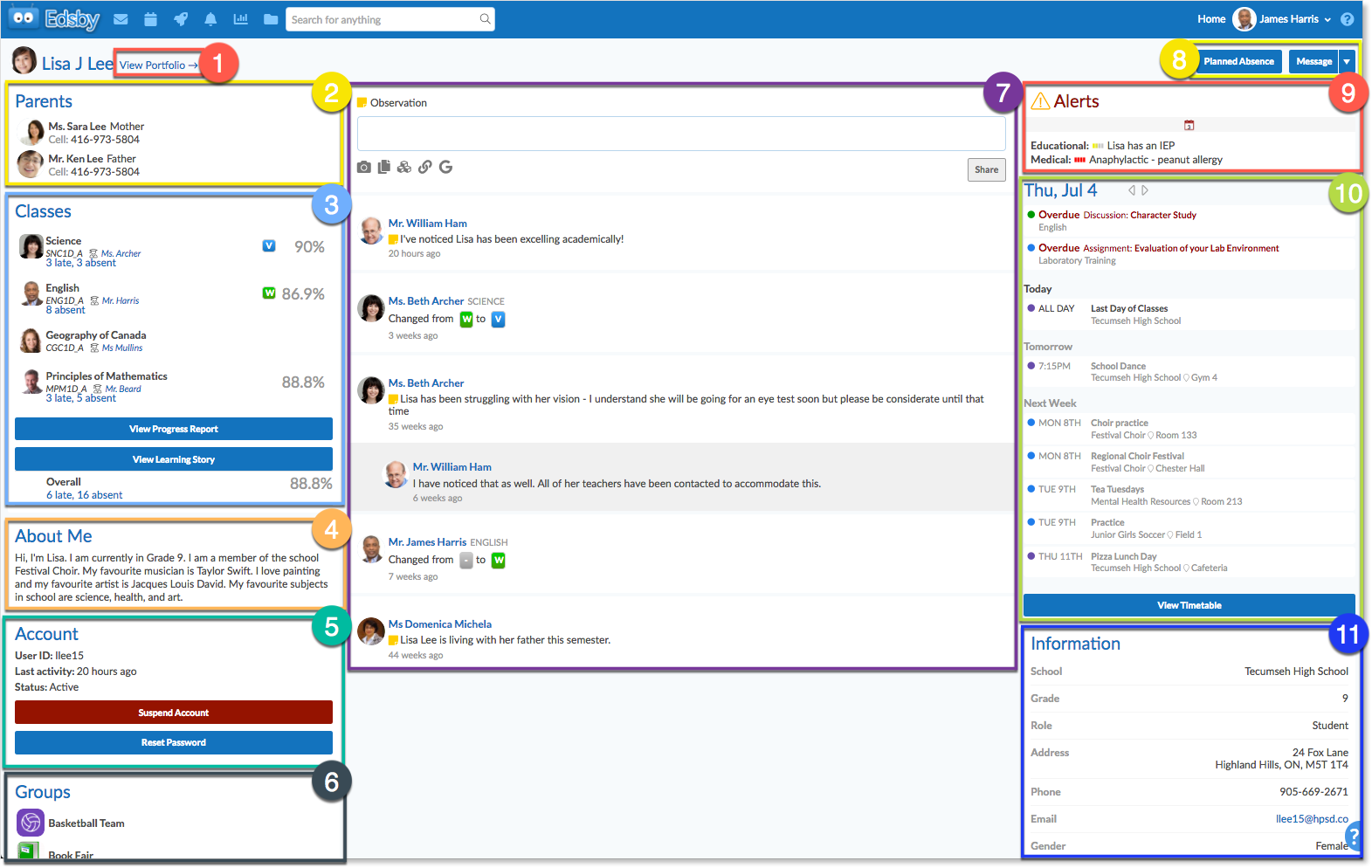Click into the Observation text box
The height and width of the screenshot is (868, 1372).
681,134
